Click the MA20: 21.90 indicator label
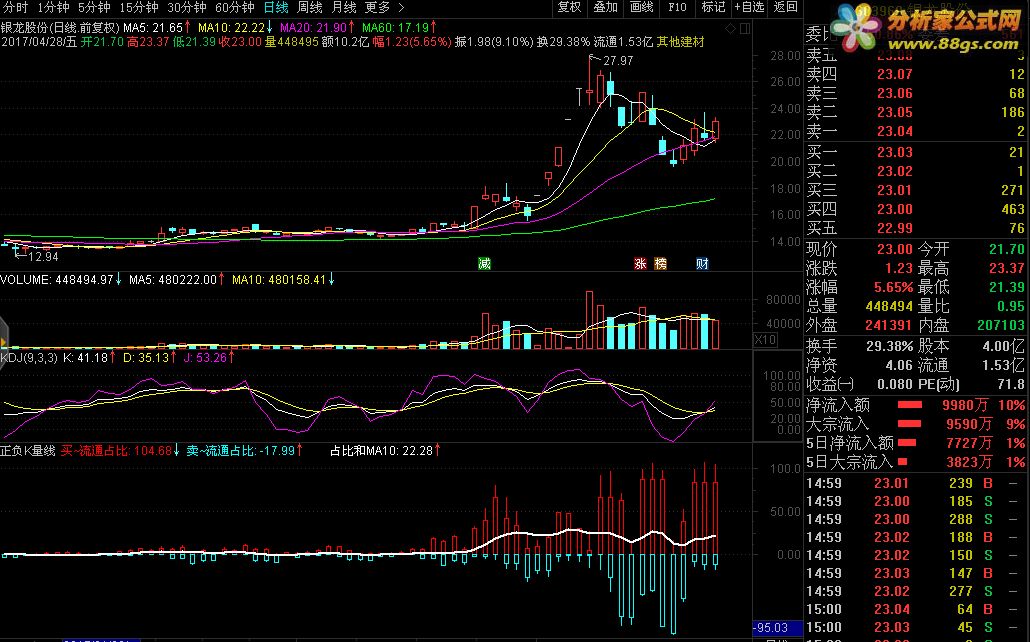1030x642 pixels. coord(317,28)
